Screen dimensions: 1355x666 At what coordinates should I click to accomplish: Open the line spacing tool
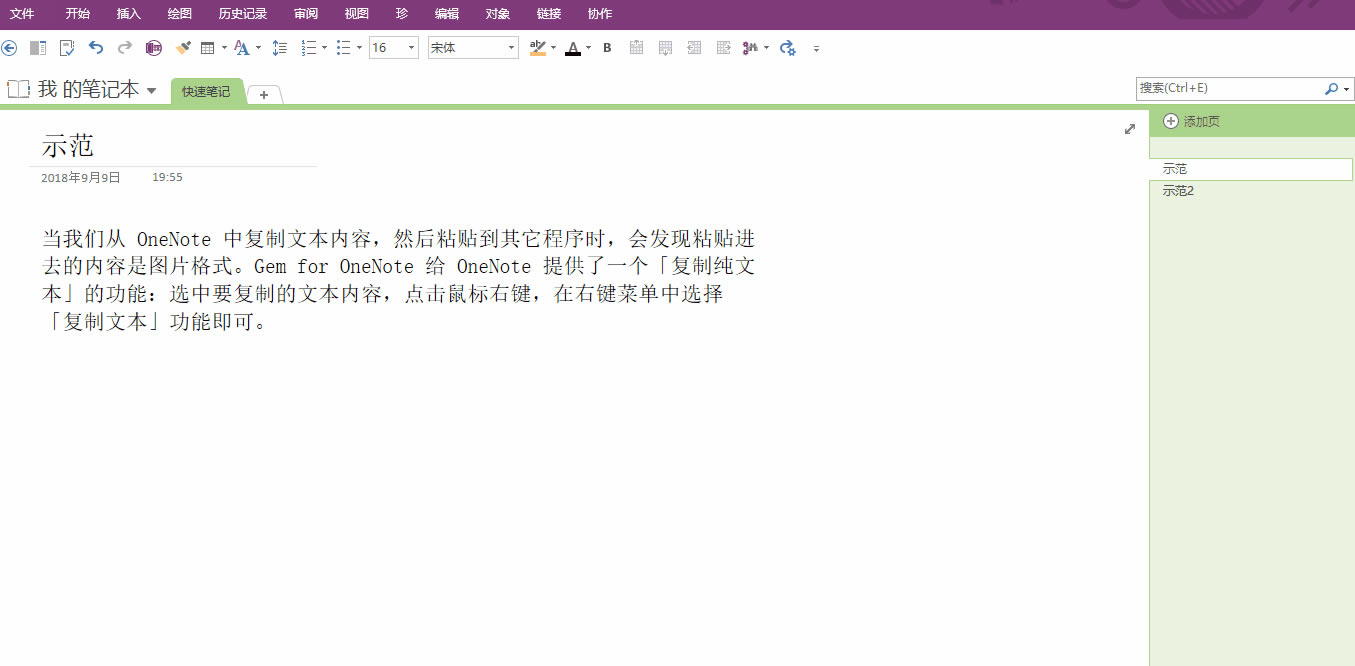(279, 47)
